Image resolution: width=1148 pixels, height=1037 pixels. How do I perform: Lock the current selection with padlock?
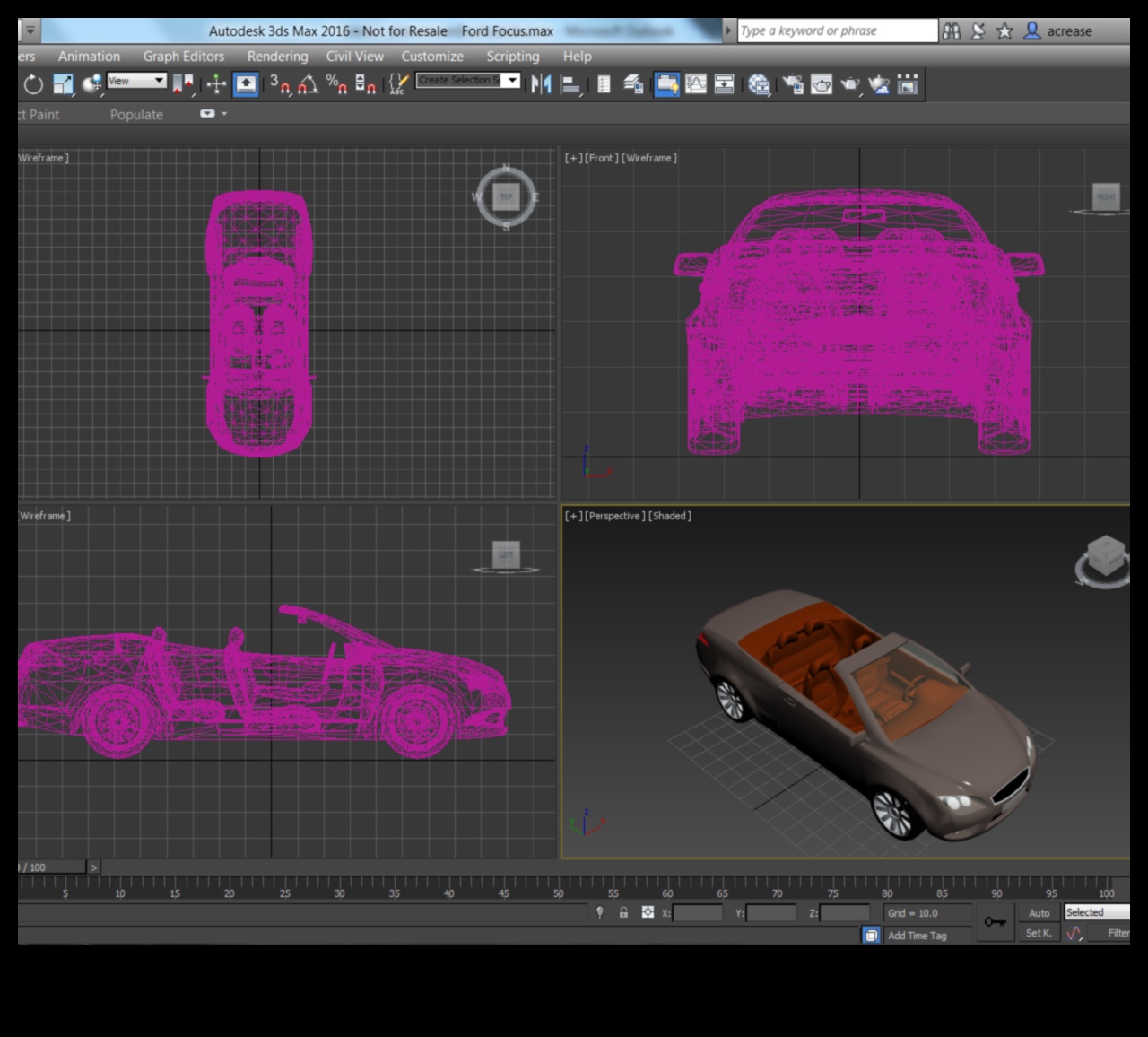[622, 913]
